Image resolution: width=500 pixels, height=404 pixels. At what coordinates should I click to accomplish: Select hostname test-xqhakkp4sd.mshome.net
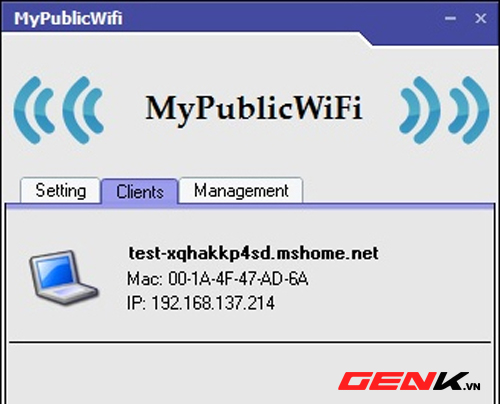pyautogui.click(x=253, y=253)
